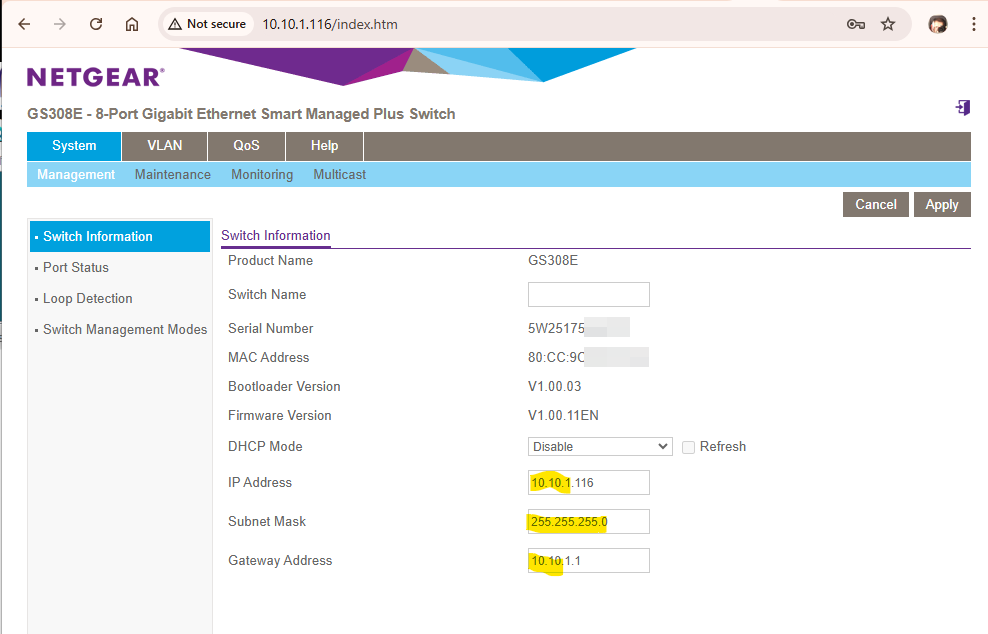988x634 pixels.
Task: Go to the browser home icon
Action: coord(132,24)
